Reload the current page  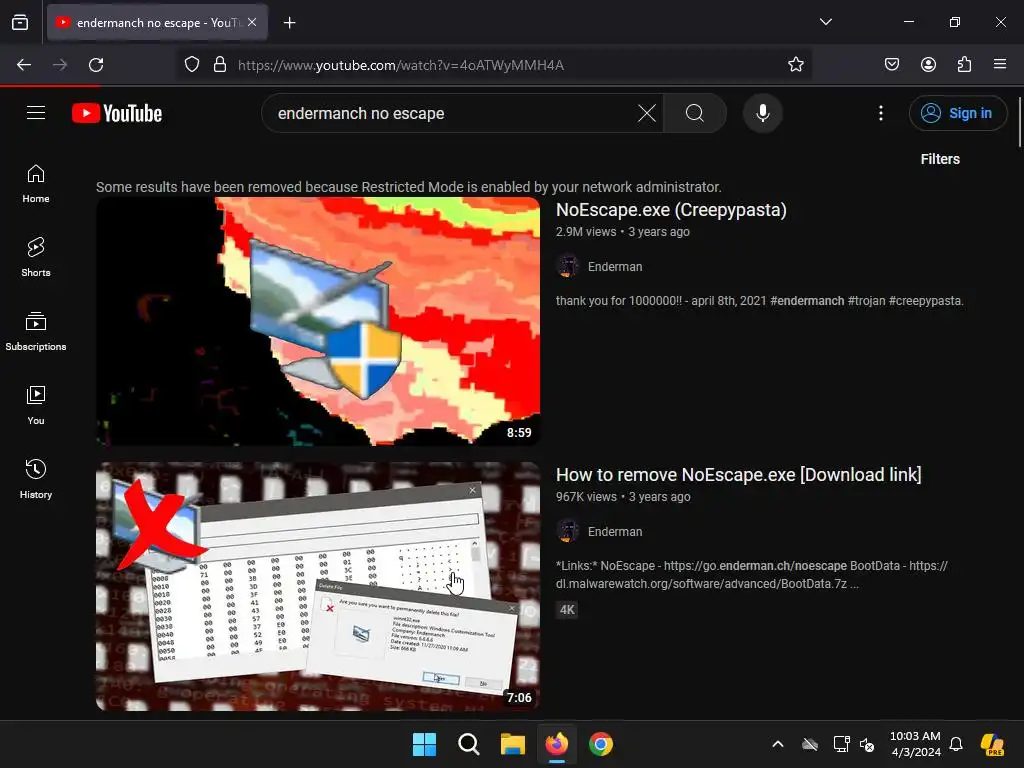click(x=96, y=65)
